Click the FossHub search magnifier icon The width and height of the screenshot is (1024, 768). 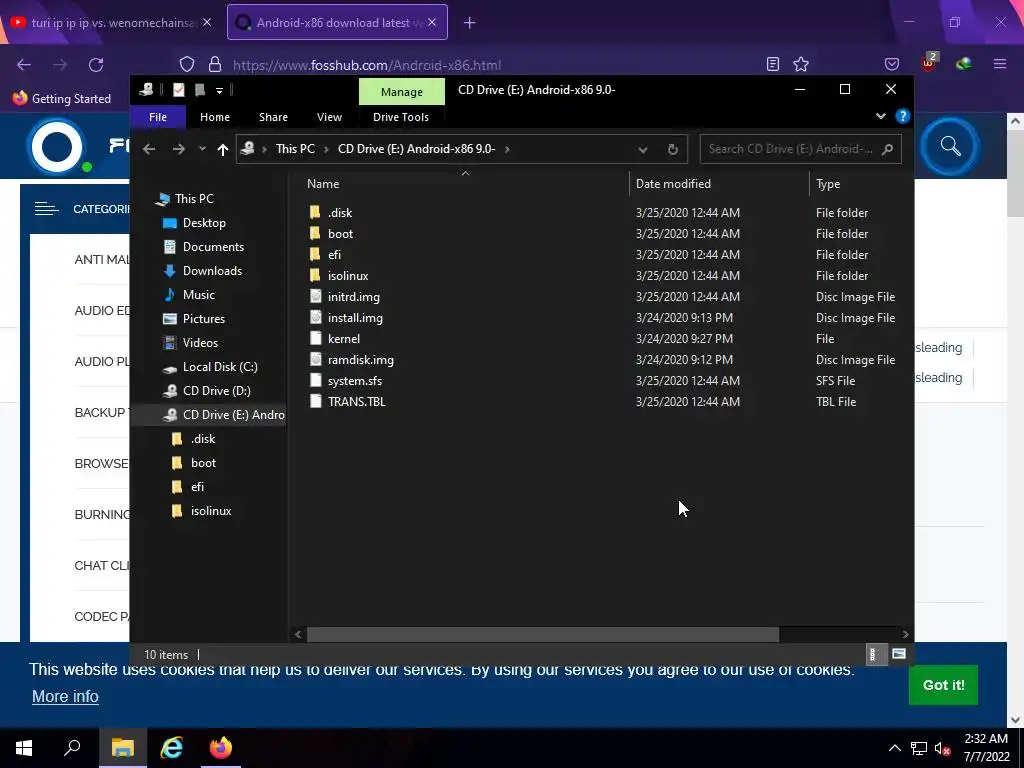950,146
